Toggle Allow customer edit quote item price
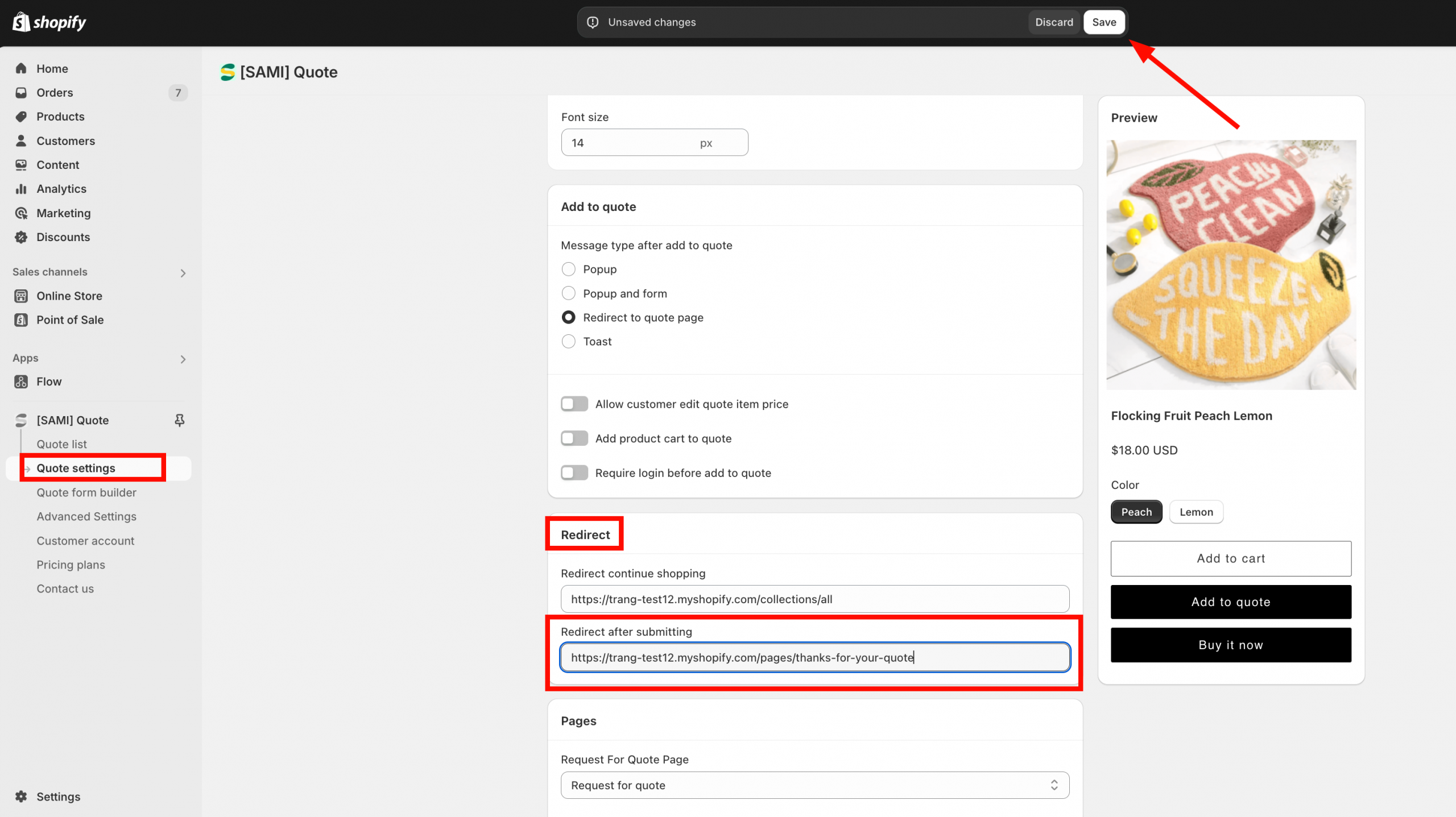 click(574, 404)
